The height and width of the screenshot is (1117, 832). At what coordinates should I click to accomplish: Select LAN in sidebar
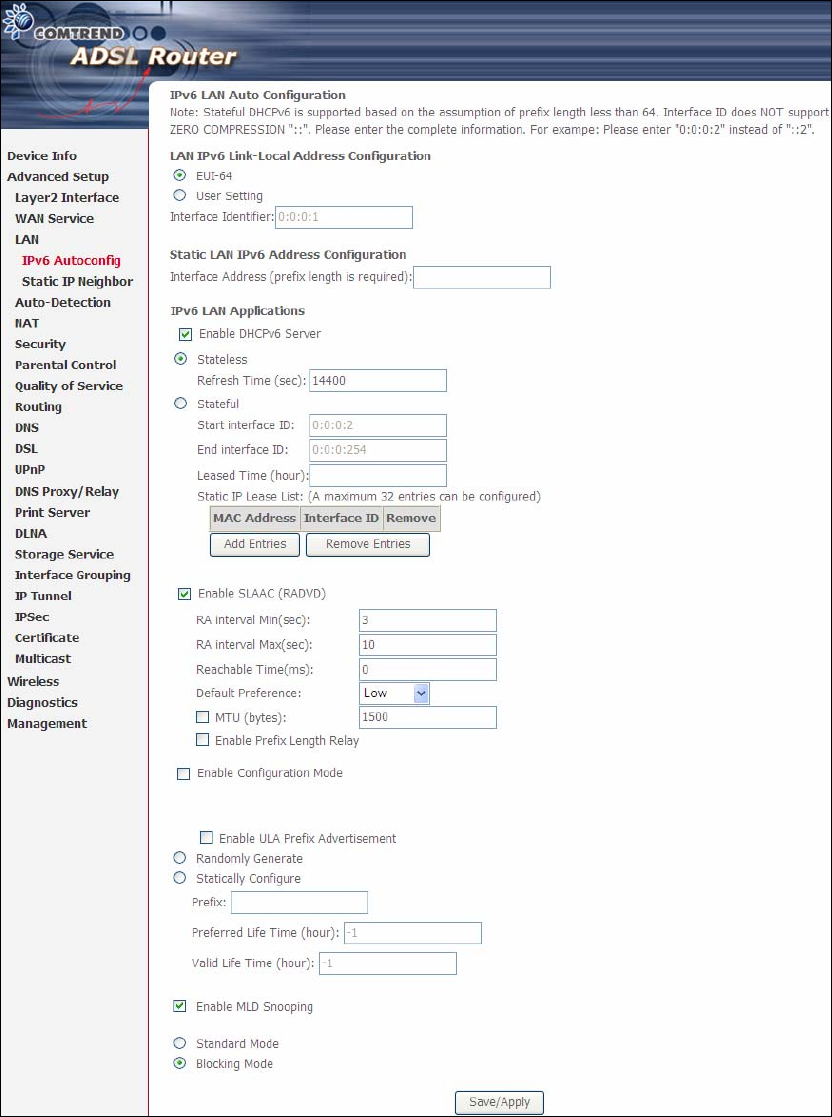[27, 239]
